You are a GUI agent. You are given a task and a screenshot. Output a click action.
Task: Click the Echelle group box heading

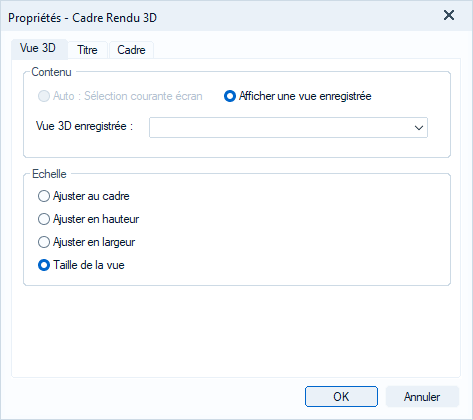pyautogui.click(x=49, y=174)
